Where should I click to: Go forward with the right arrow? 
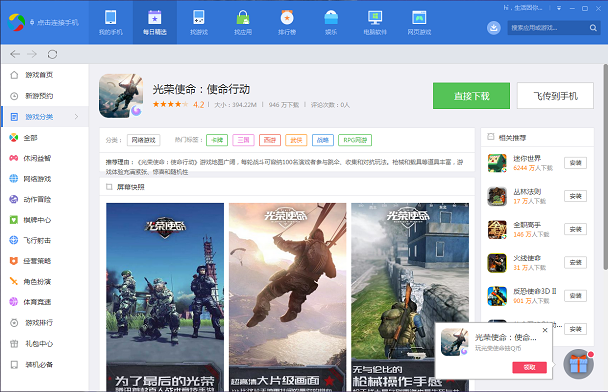32,54
